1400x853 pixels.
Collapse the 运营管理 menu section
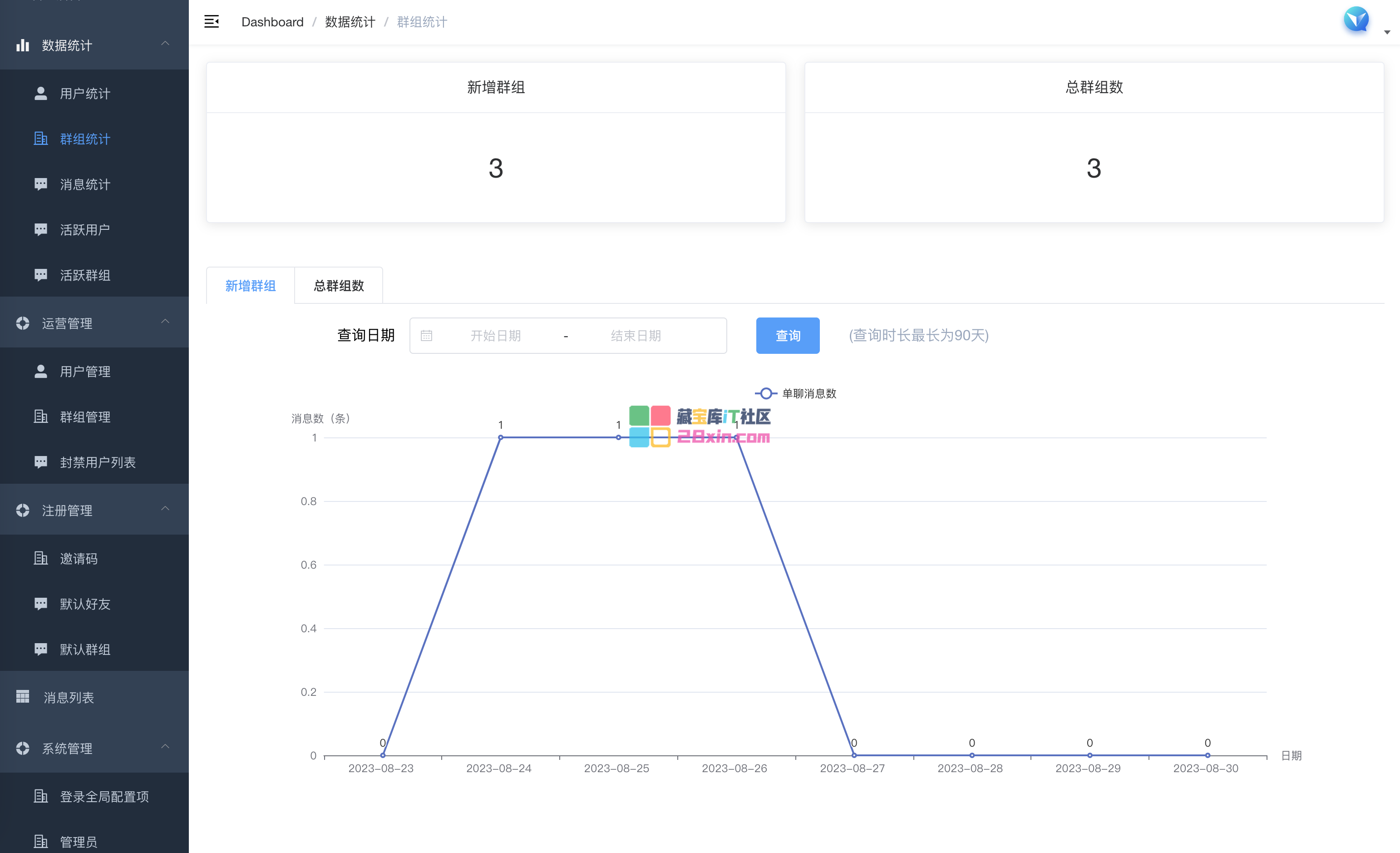(165, 322)
